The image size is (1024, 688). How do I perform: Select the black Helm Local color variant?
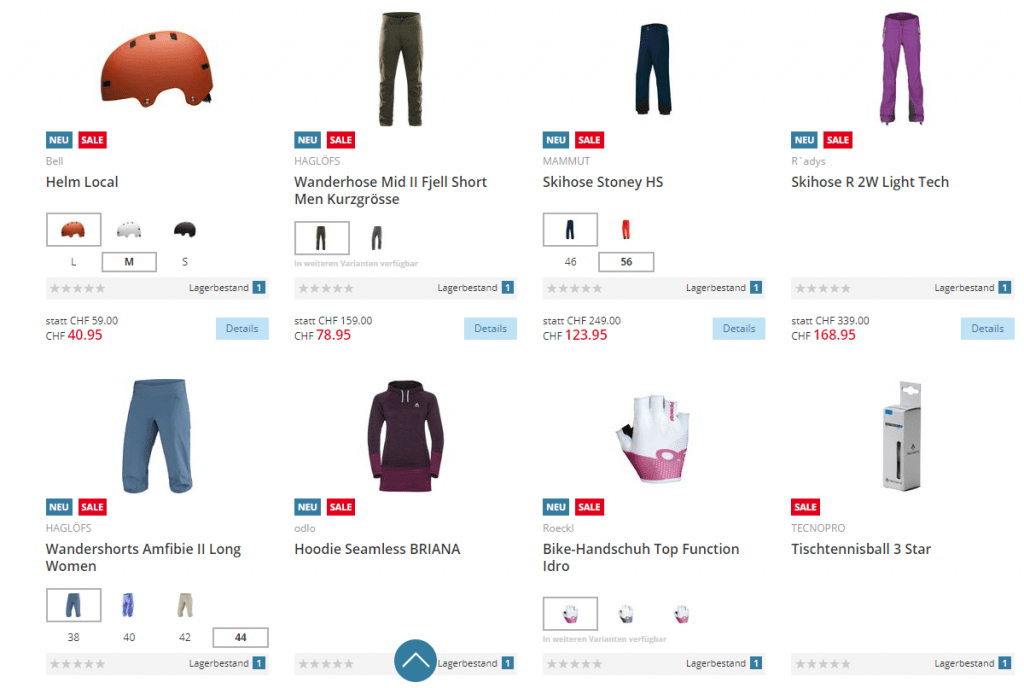[184, 230]
